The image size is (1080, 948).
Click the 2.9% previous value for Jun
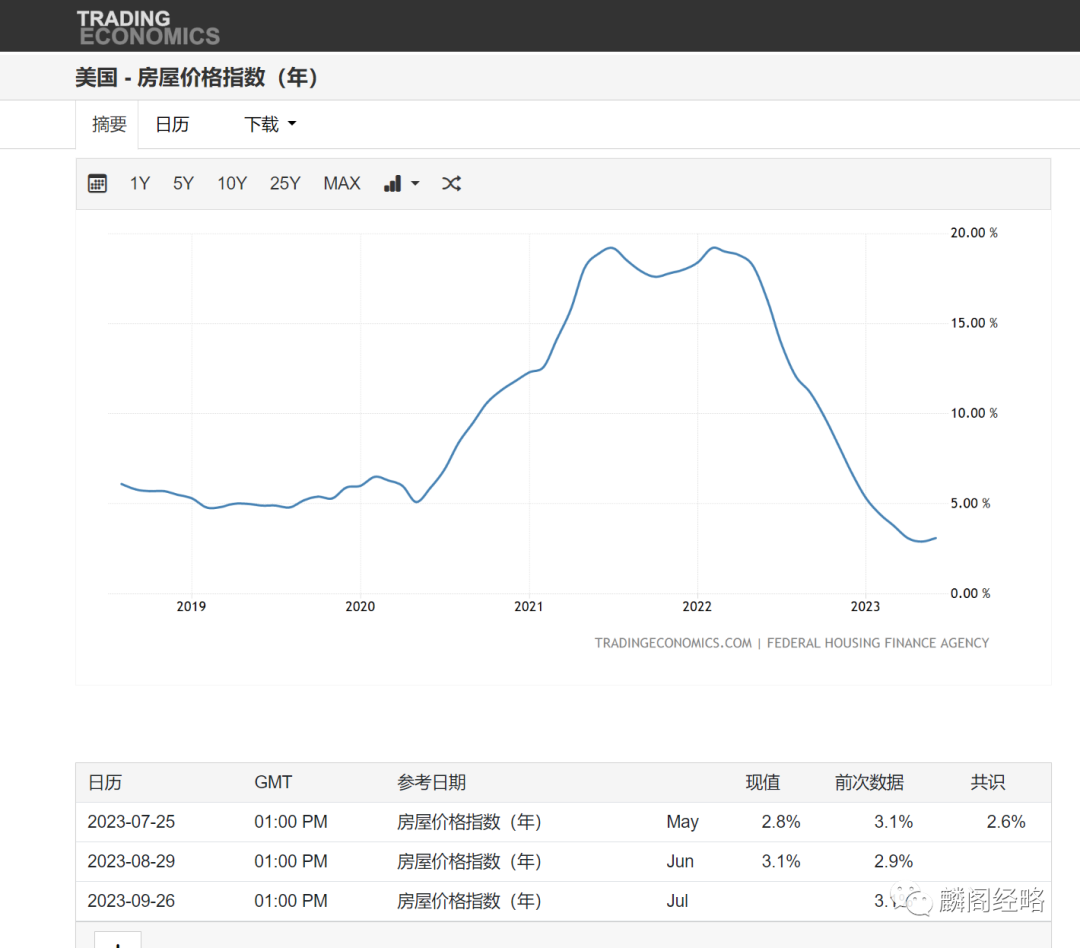(x=893, y=861)
